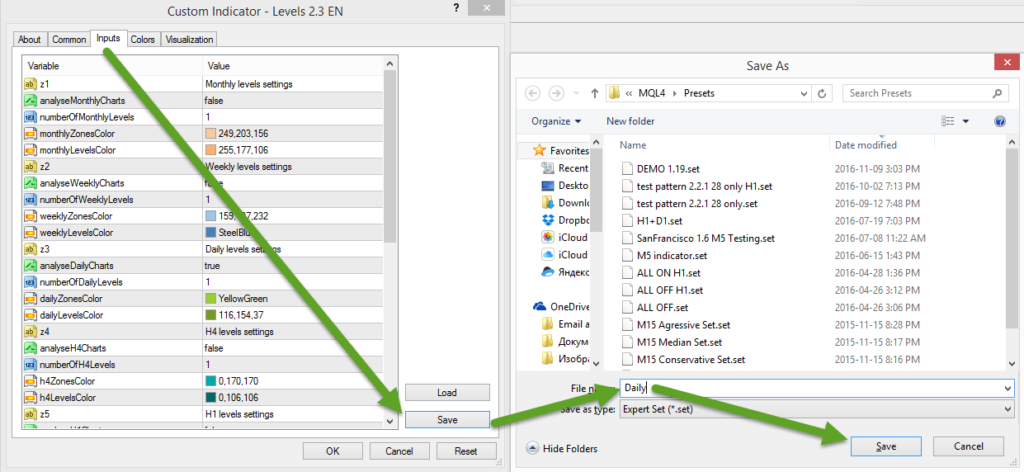
Task: Open the Visualization tab
Action: (x=190, y=40)
